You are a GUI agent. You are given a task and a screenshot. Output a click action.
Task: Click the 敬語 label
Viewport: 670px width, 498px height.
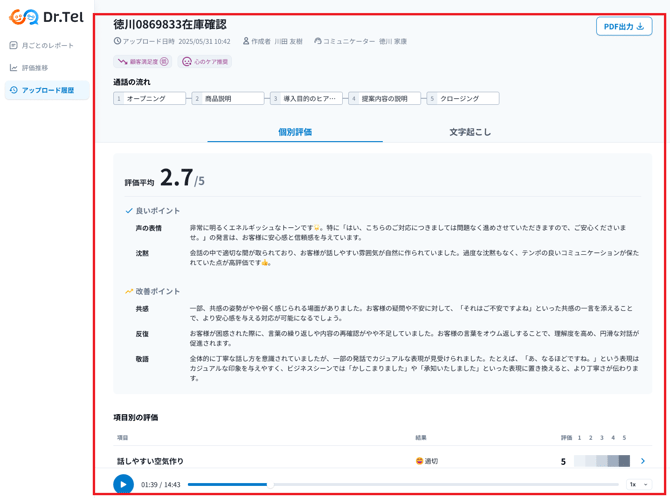pos(142,359)
